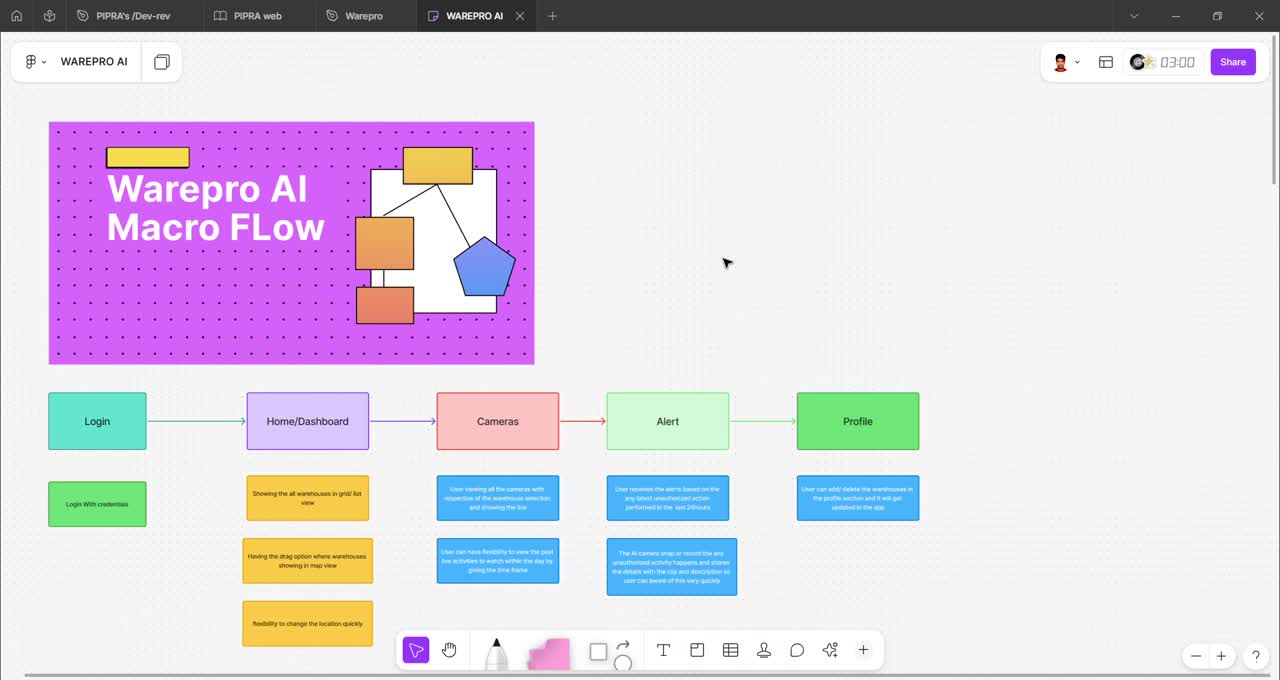Switch to the PIPRA's /Dev-rev tab
This screenshot has height=680, width=1280.
[x=134, y=16]
